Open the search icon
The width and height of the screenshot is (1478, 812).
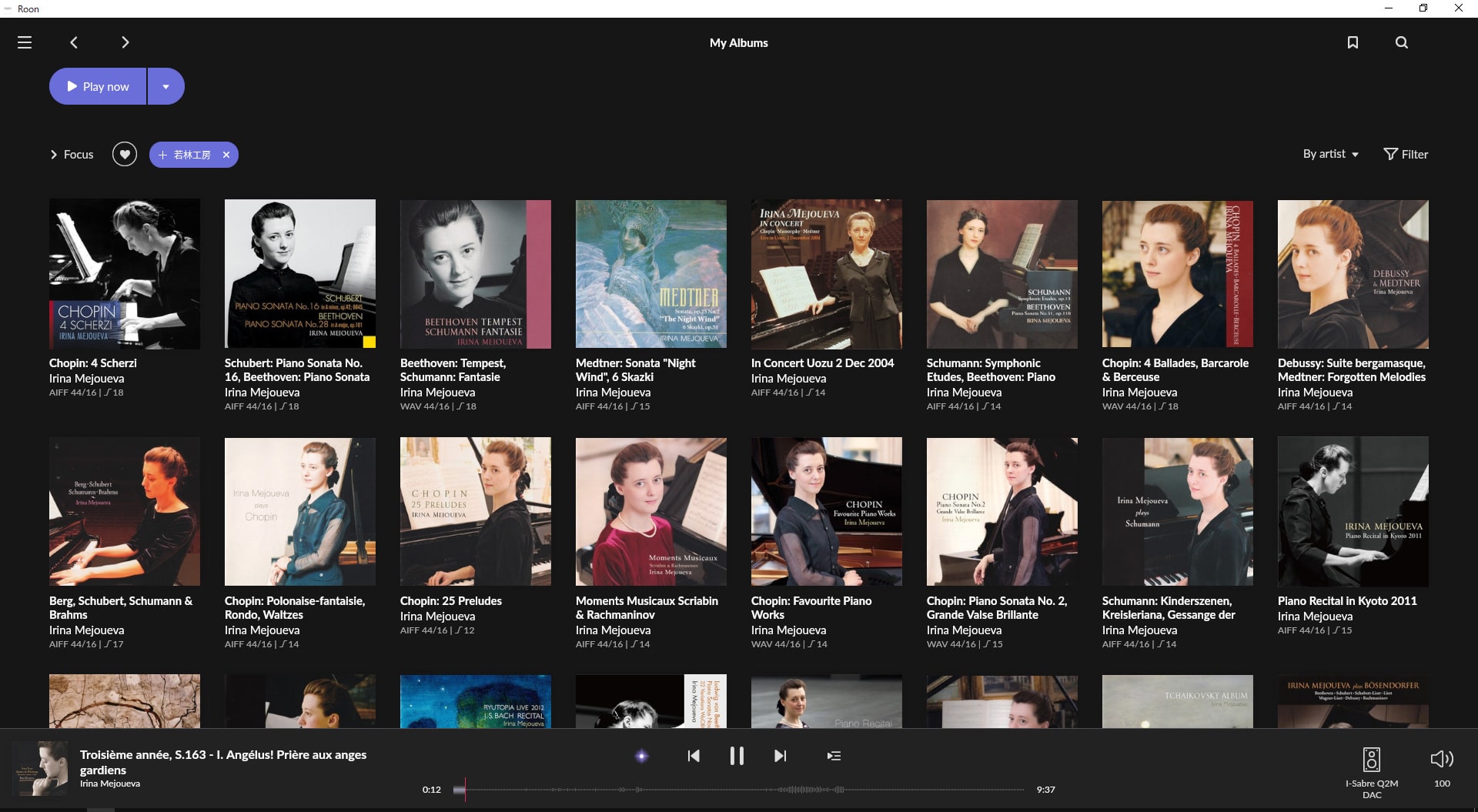tap(1402, 42)
